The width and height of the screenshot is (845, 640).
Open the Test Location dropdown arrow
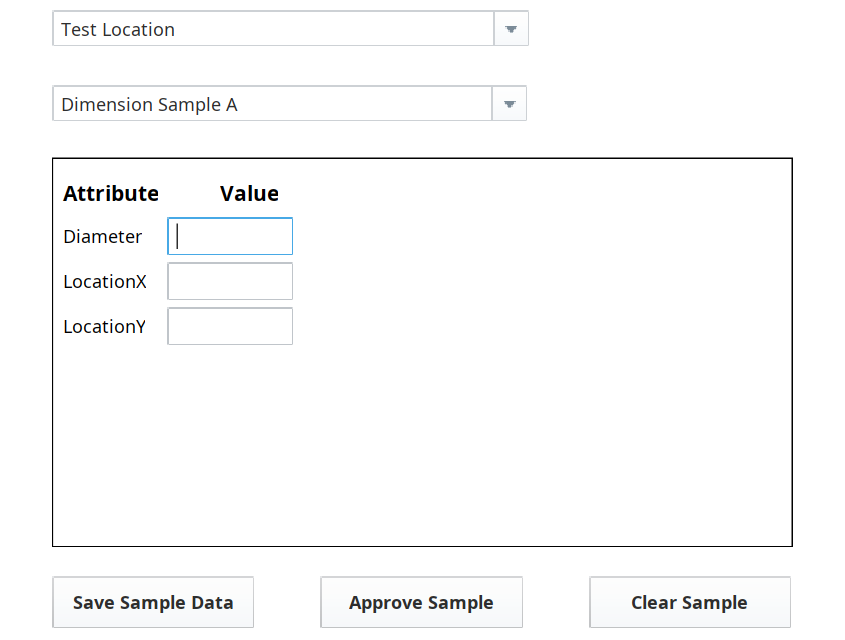[511, 29]
